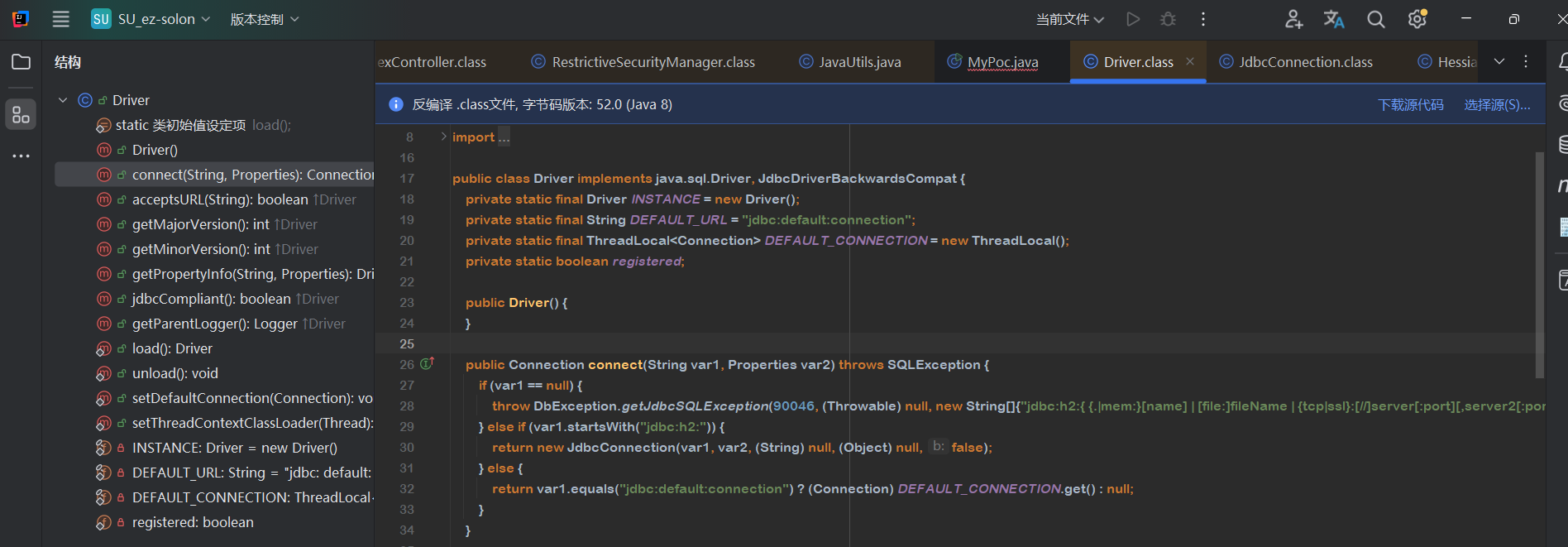The image size is (1568, 547).
Task: Click the folded import ellipsis placeholder
Action: [x=504, y=137]
